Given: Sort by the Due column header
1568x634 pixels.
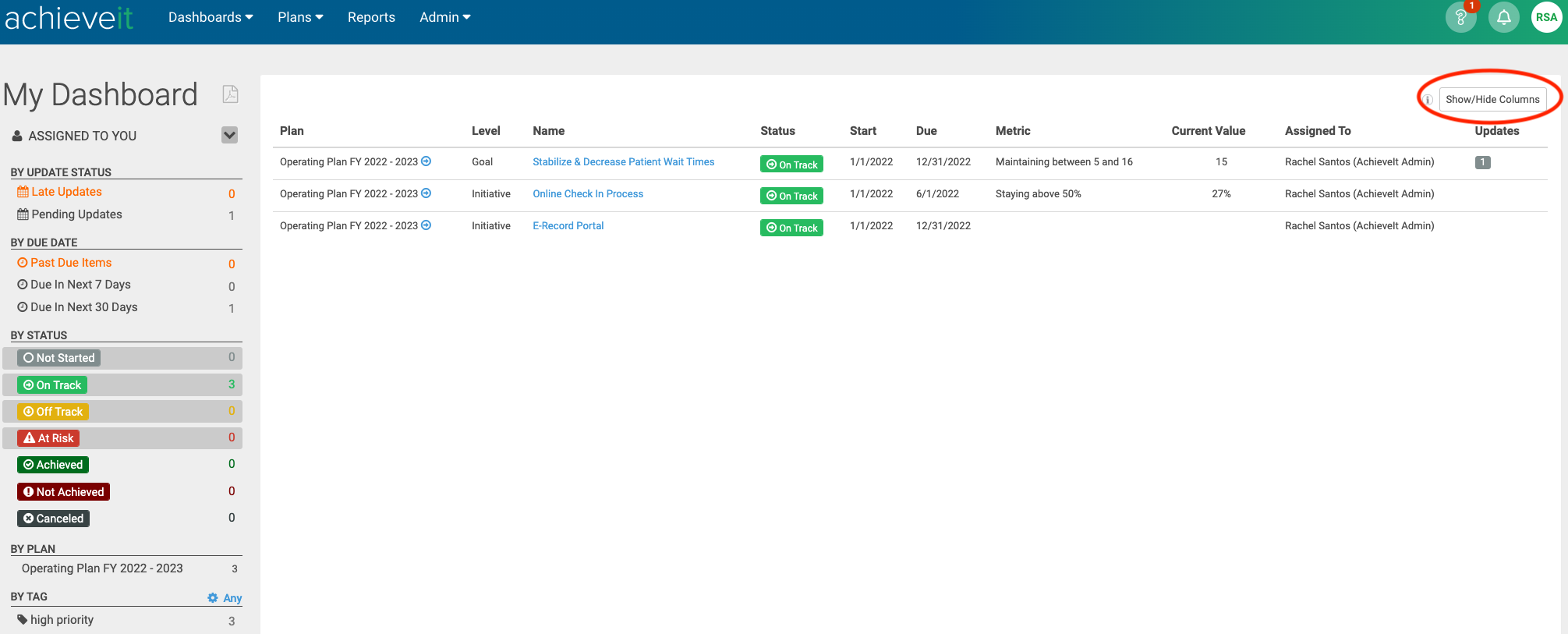Looking at the screenshot, I should click(x=926, y=131).
